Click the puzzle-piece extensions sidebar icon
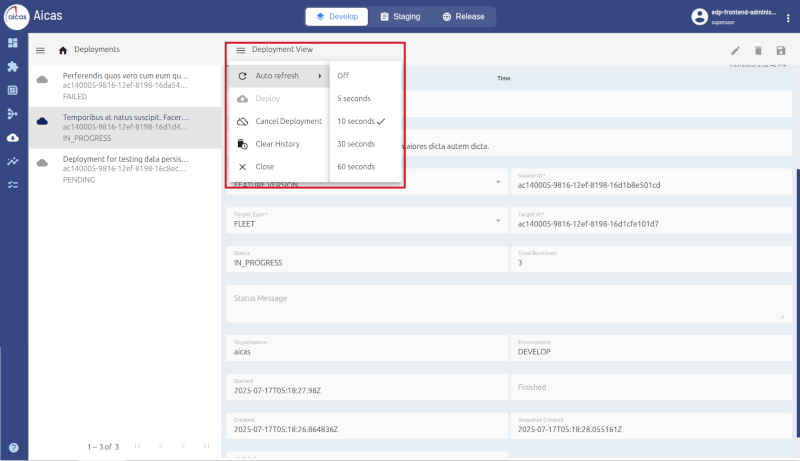This screenshot has width=800, height=461. 13,67
